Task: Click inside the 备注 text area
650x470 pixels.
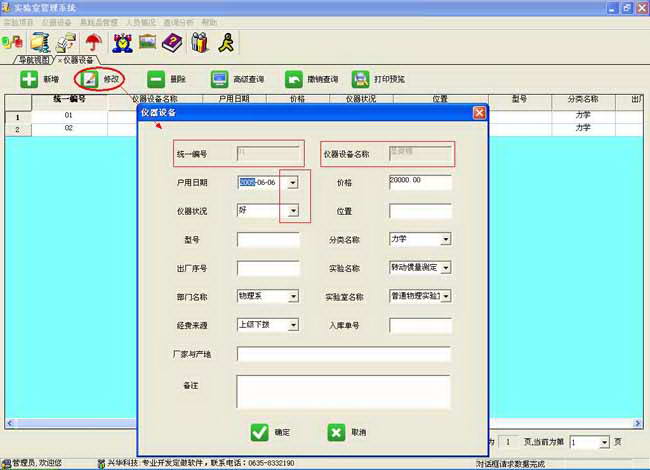Action: click(343, 392)
